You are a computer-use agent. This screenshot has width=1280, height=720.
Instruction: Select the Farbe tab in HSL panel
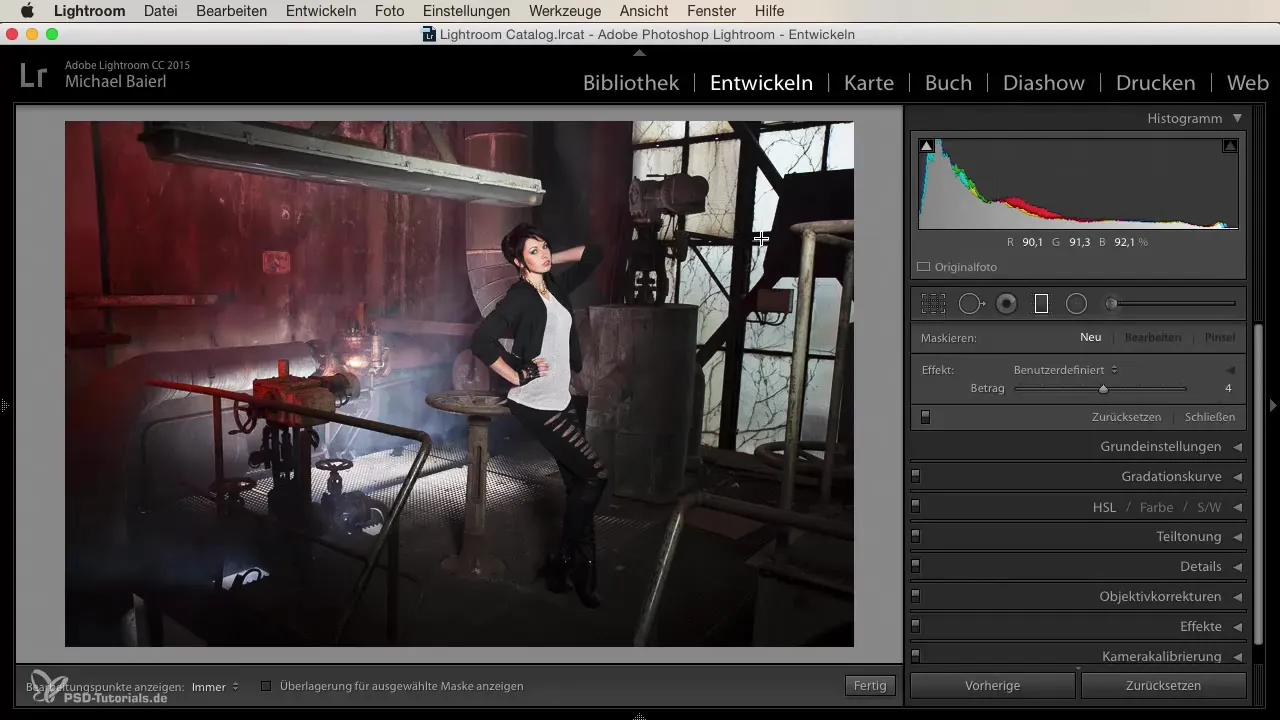[1156, 507]
